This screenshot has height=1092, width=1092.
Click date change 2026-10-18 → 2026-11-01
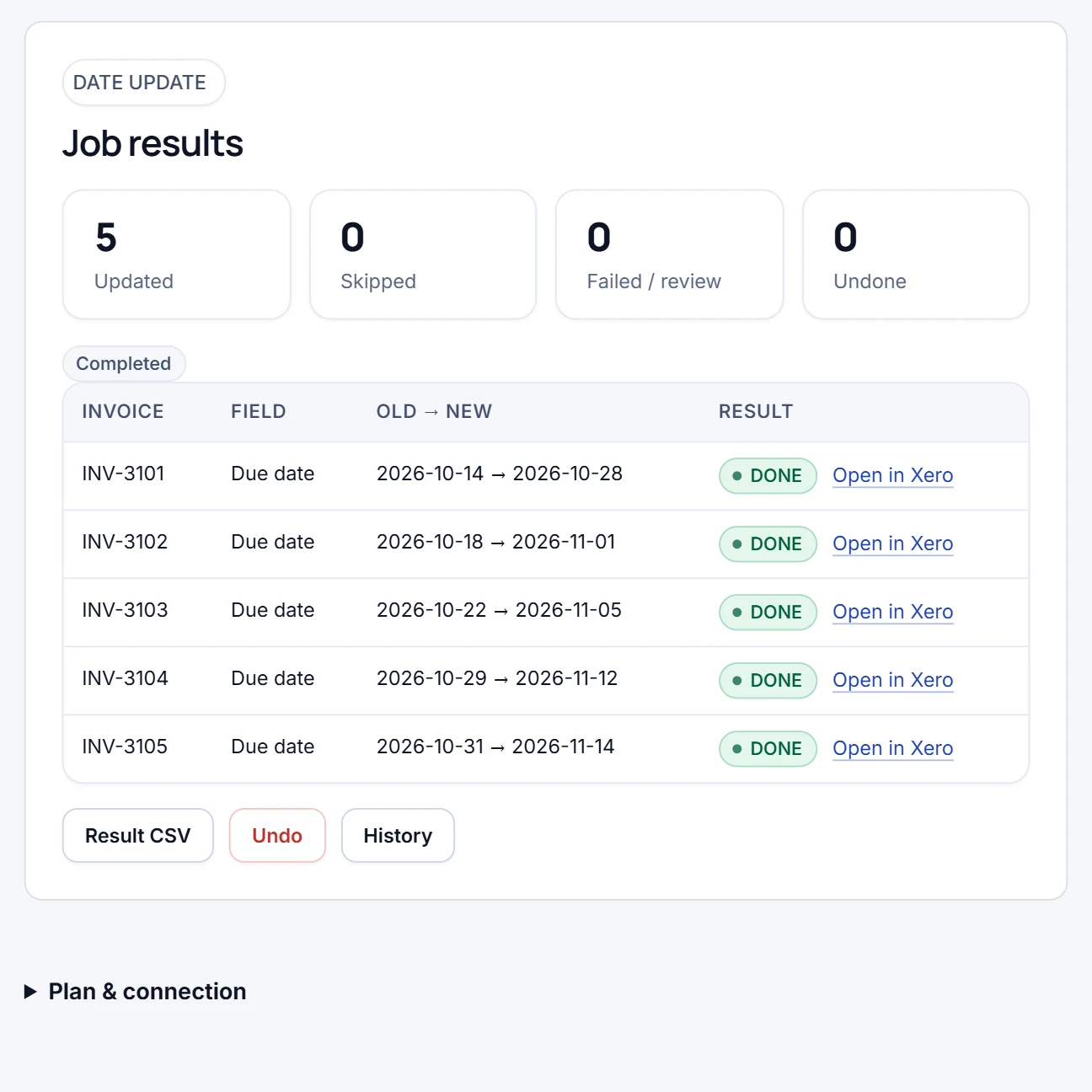pyautogui.click(x=496, y=542)
